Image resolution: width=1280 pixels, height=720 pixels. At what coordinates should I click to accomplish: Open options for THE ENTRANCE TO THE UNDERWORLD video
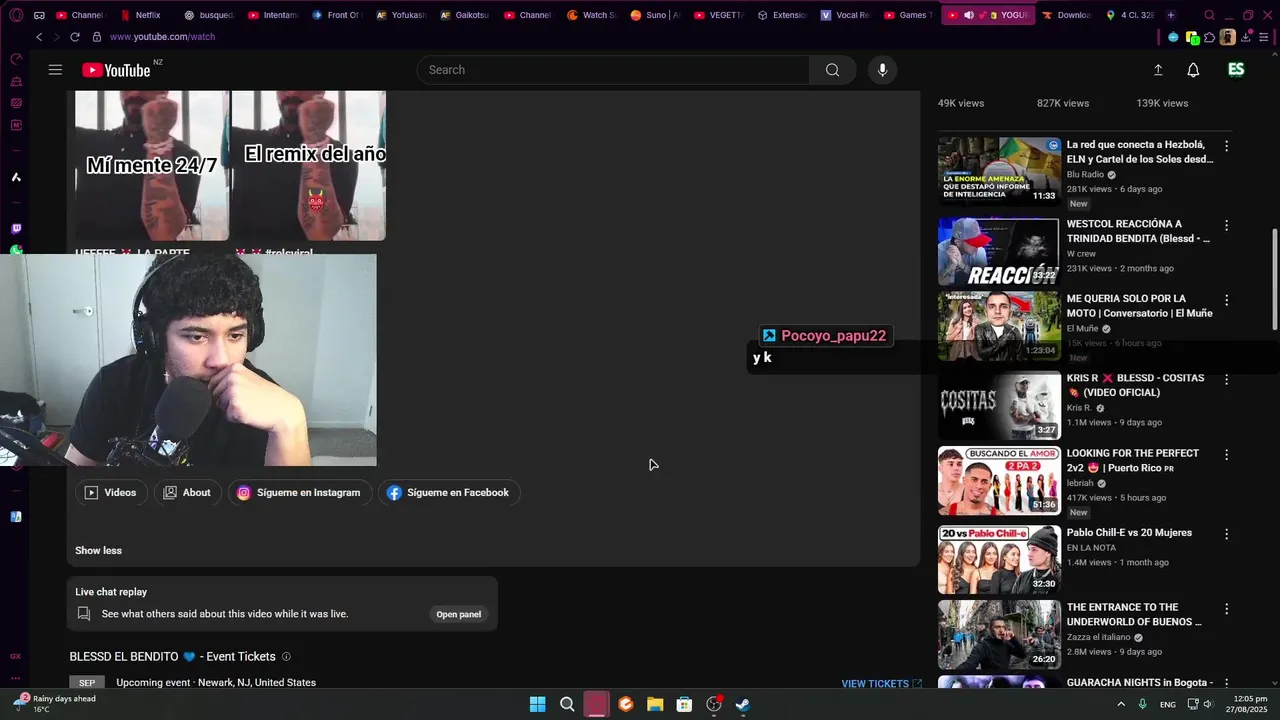[1226, 609]
